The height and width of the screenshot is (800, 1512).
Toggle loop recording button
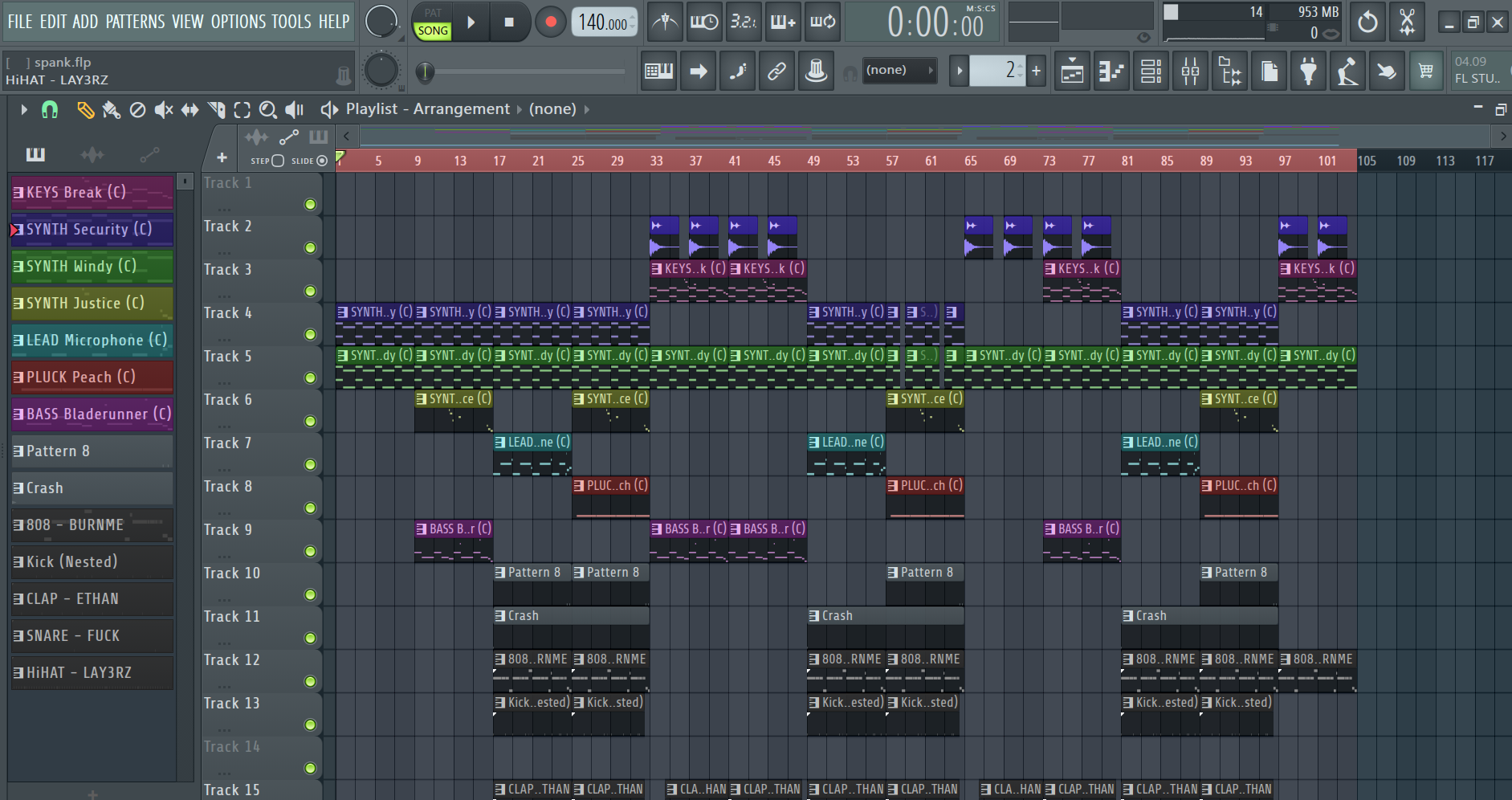tap(822, 22)
